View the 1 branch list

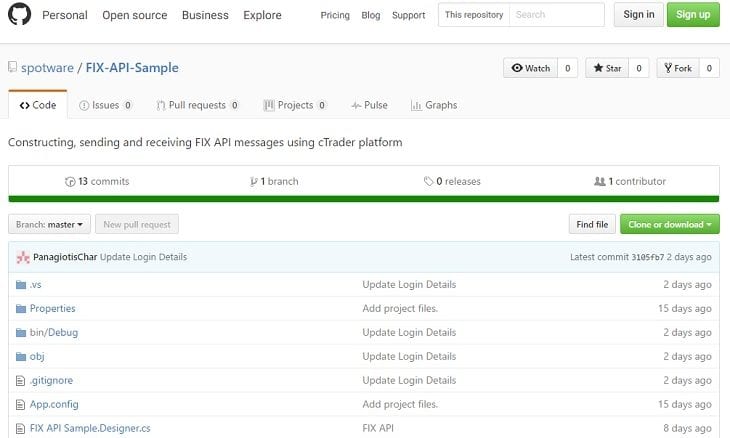click(274, 182)
